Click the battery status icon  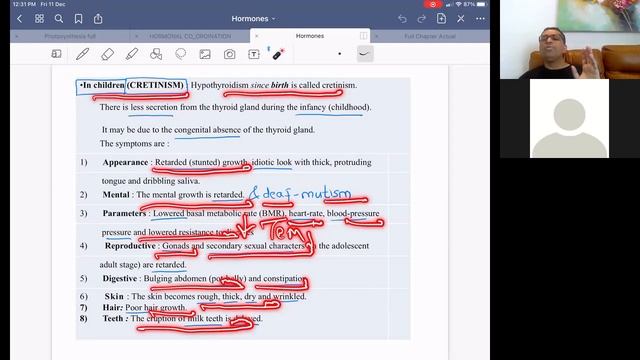tap(481, 4)
